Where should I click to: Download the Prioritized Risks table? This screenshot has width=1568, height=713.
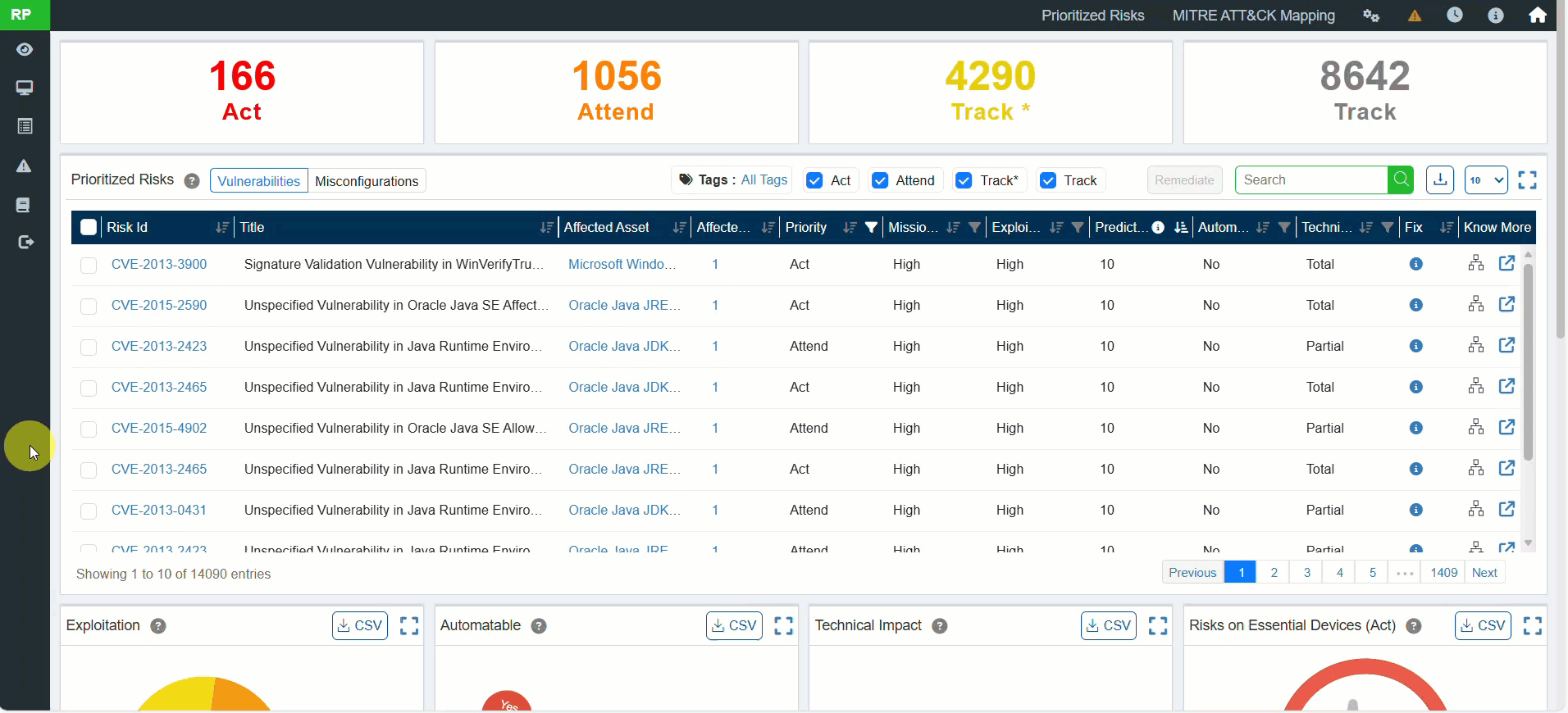[1439, 180]
